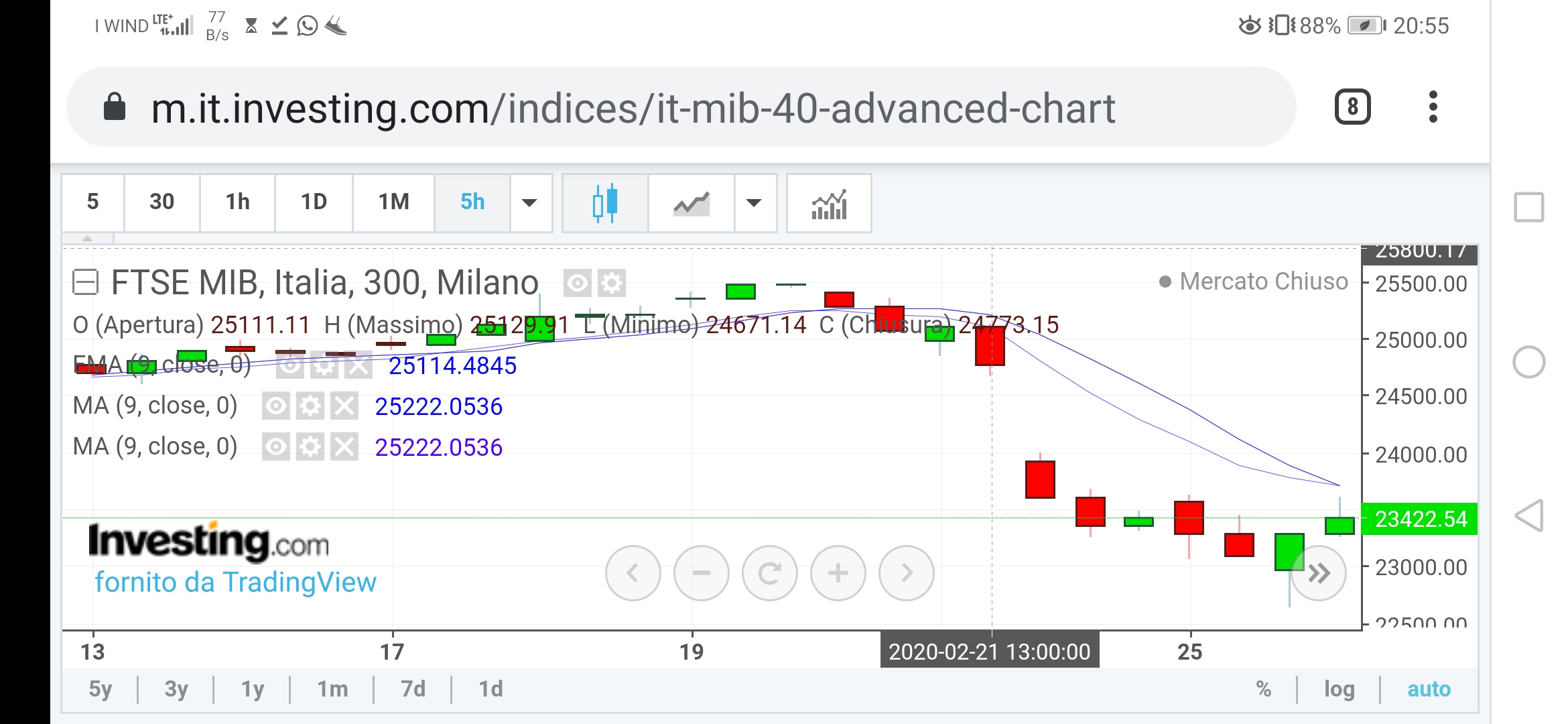Open the browser three-dot menu
This screenshot has width=1568, height=724.
click(x=1433, y=107)
